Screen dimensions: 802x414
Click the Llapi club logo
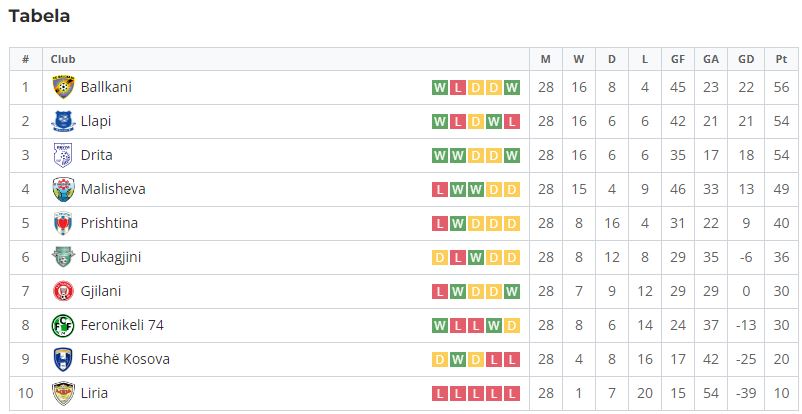pos(63,121)
